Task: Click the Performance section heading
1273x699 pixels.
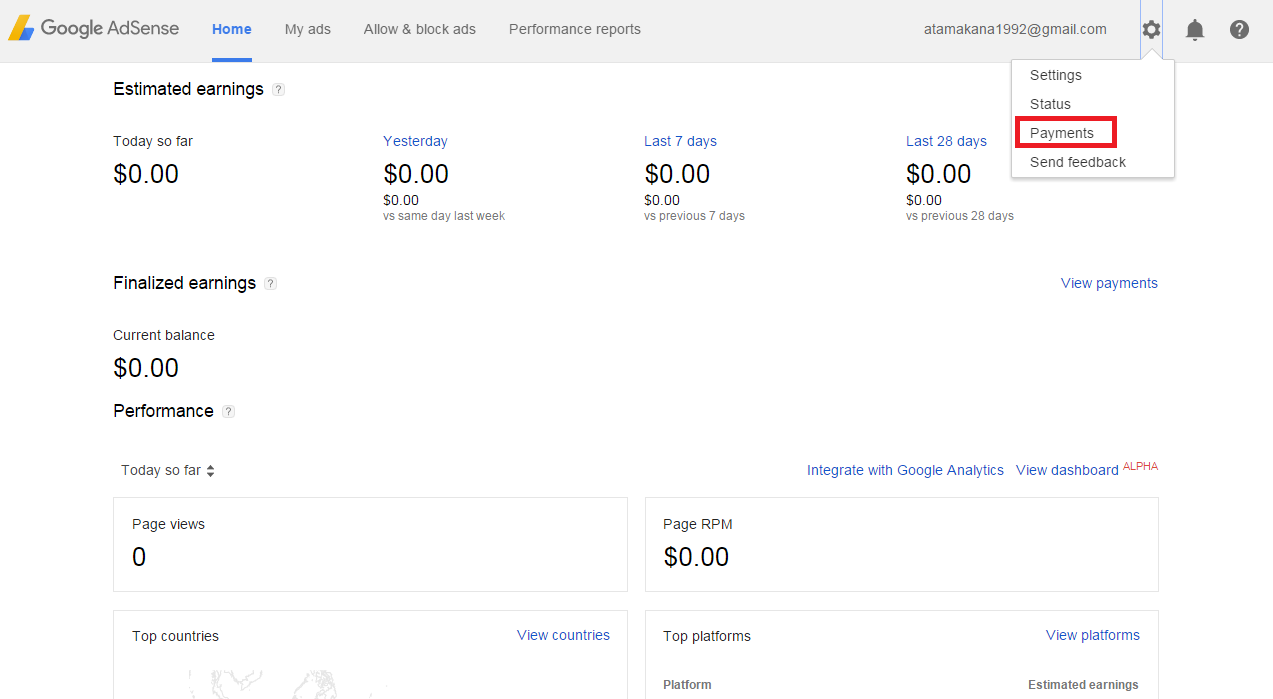Action: [163, 411]
